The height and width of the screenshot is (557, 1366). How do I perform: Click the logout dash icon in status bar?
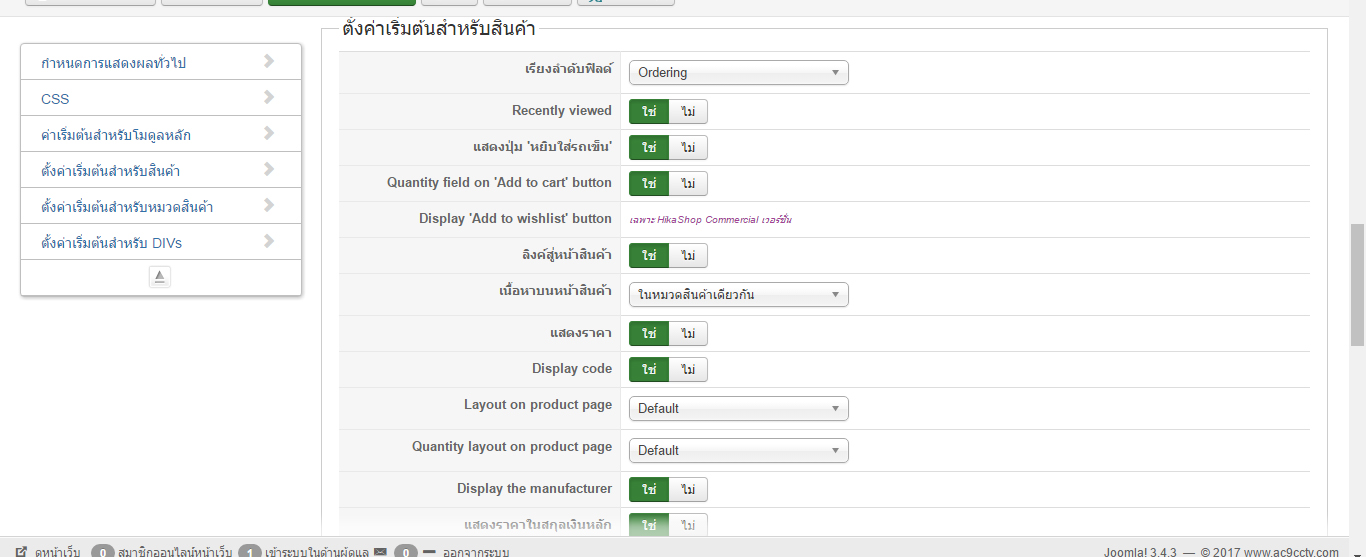[429, 552]
